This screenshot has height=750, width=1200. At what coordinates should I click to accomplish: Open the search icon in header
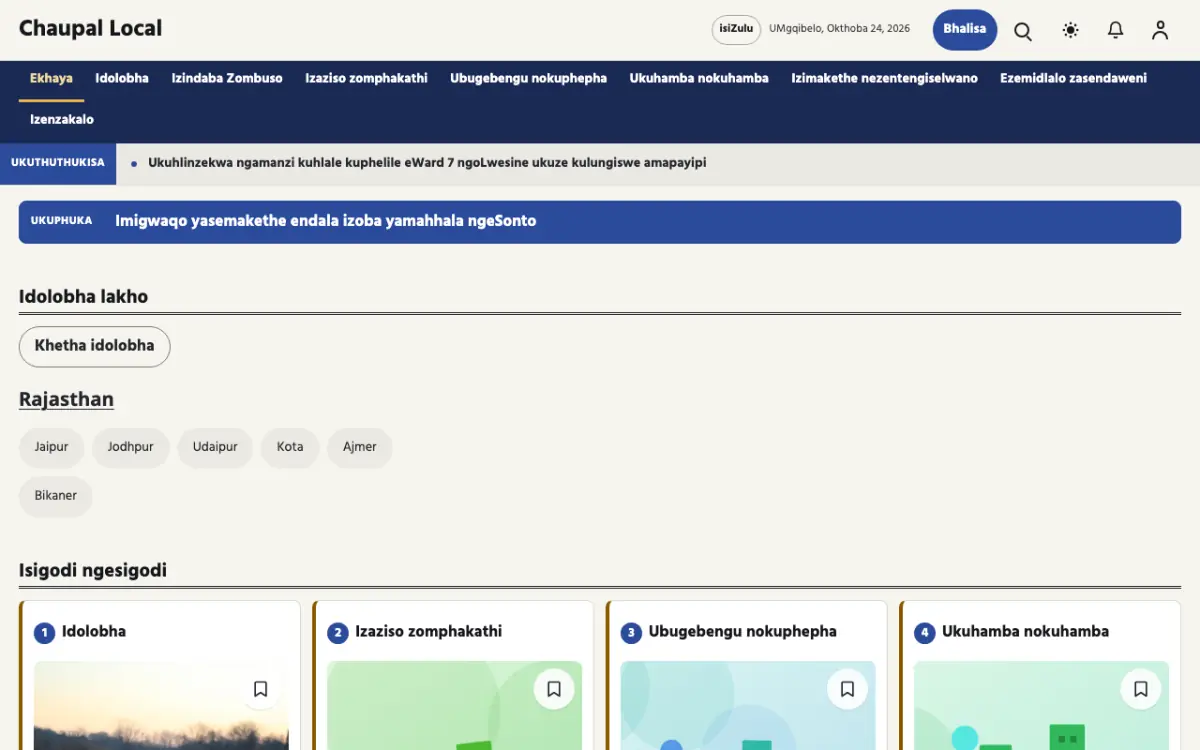click(x=1023, y=30)
